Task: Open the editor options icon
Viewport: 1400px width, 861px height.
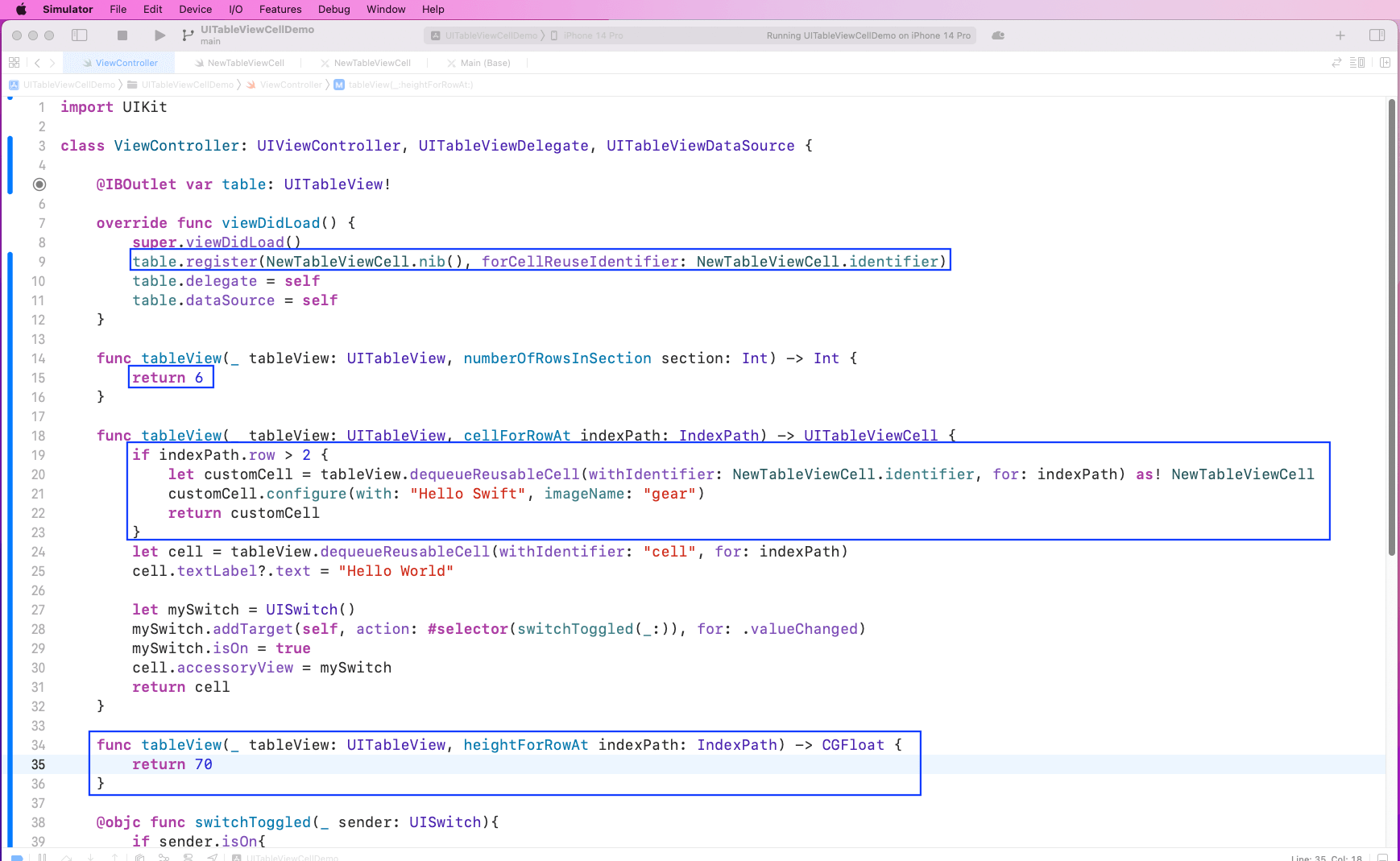Action: (1358, 62)
